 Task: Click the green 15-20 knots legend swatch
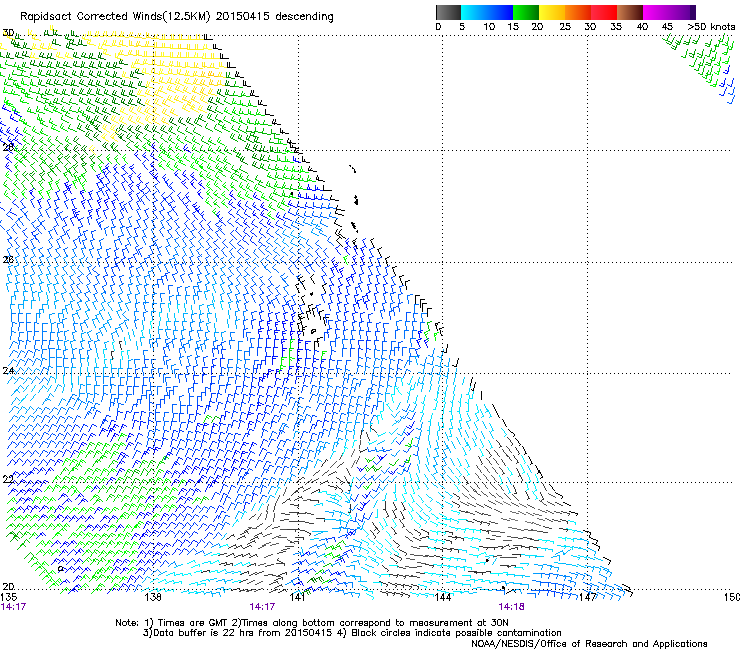point(526,12)
